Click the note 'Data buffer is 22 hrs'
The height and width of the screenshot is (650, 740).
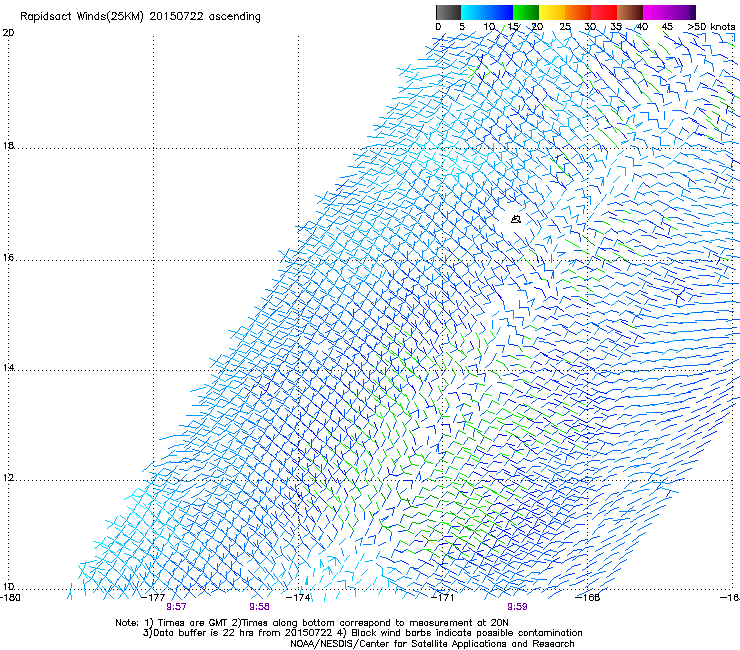204,633
